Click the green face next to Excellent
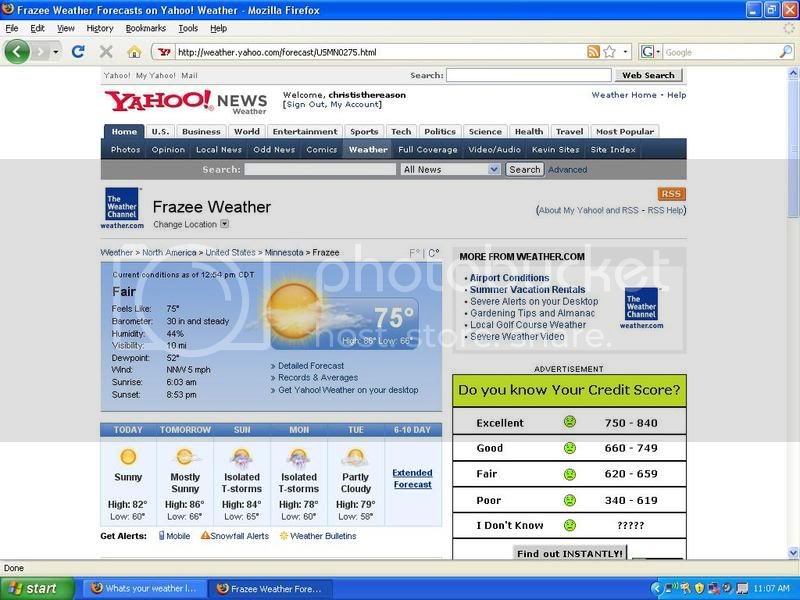Screen dimensions: 800x600 pos(569,422)
